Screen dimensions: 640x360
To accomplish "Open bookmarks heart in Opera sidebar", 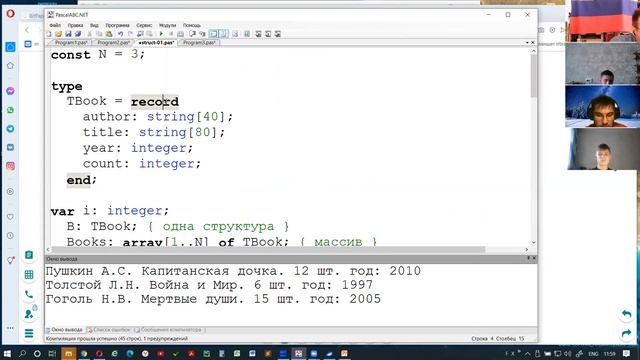I will 10,217.
